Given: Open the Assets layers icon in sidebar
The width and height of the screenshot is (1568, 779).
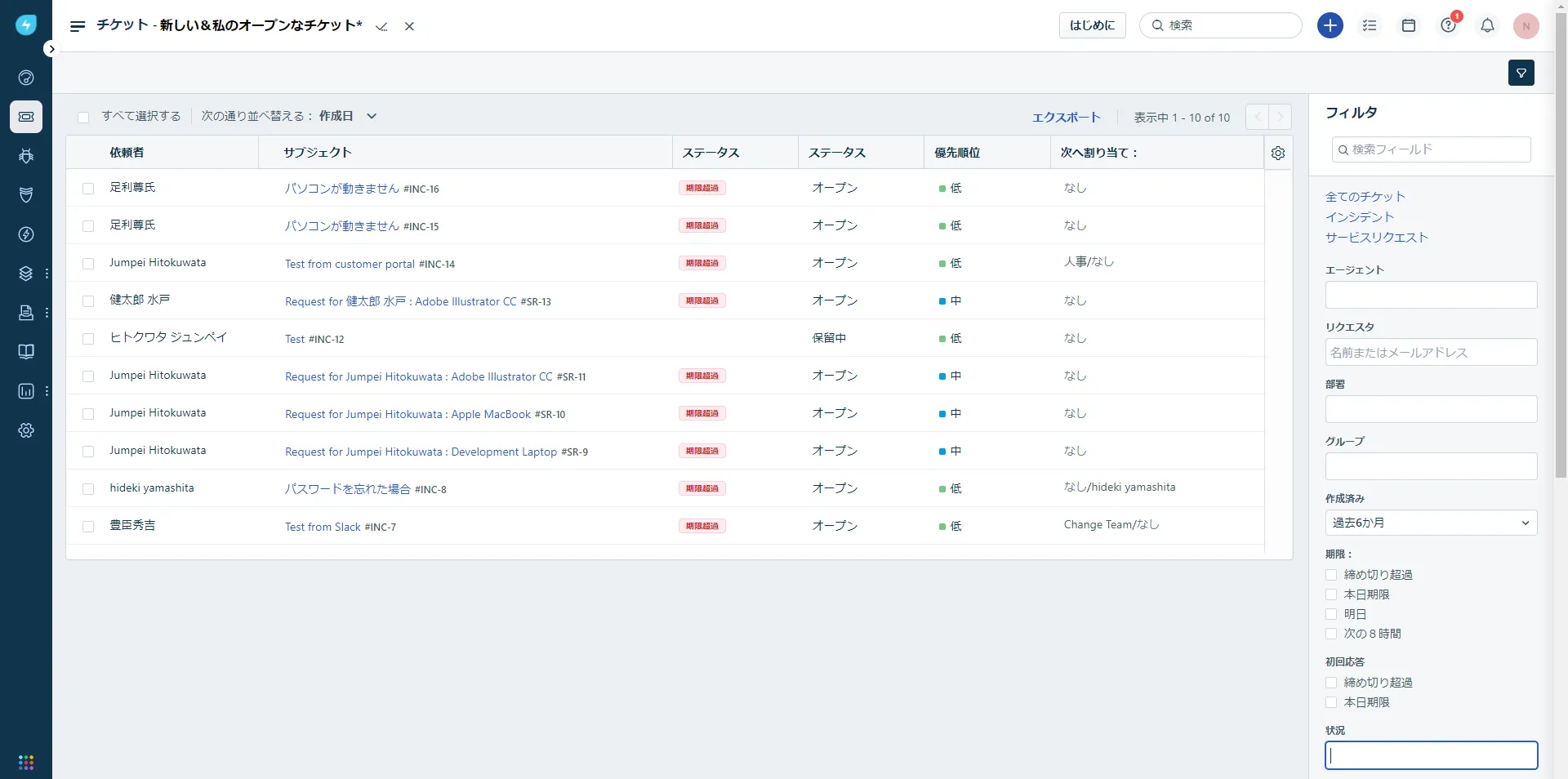Looking at the screenshot, I should tap(26, 274).
